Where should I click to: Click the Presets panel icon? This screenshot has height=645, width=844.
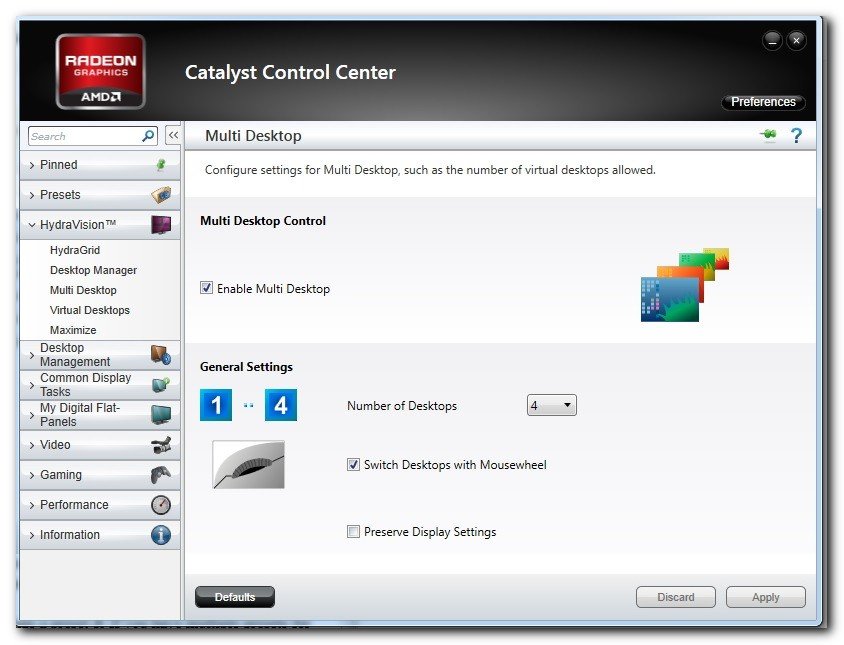[x=161, y=194]
